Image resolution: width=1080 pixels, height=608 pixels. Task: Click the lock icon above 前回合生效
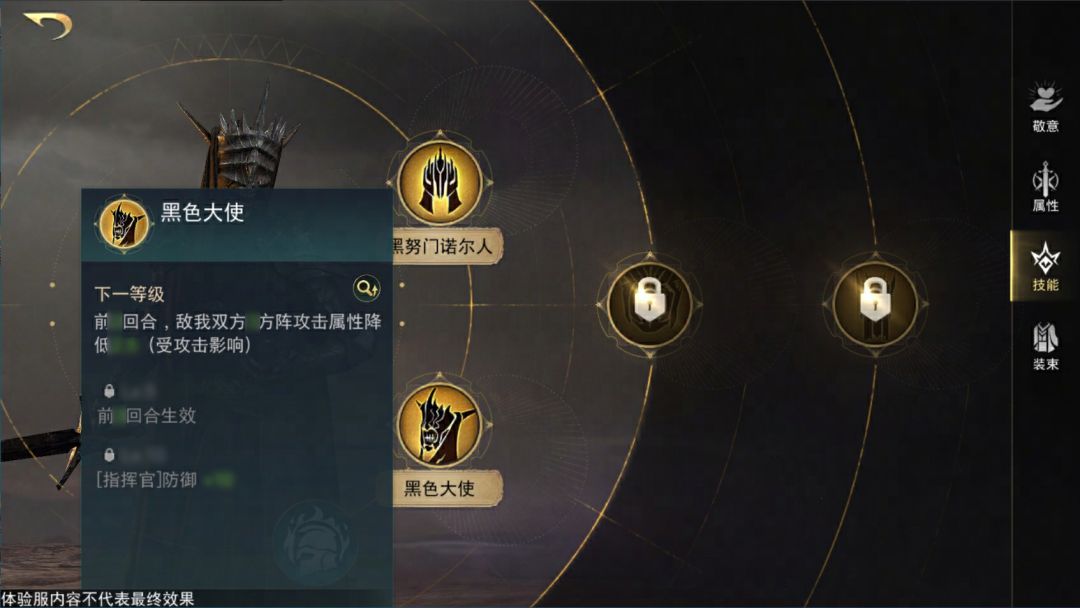(109, 391)
